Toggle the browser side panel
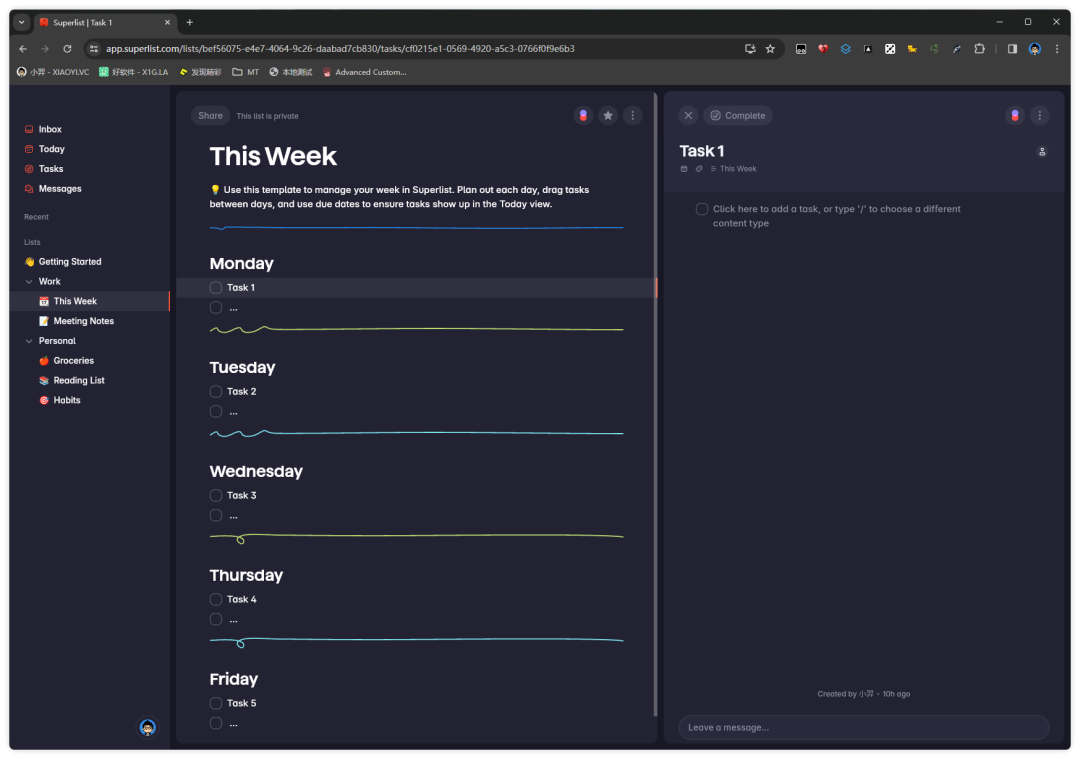Image resolution: width=1080 pixels, height=759 pixels. (x=1012, y=49)
